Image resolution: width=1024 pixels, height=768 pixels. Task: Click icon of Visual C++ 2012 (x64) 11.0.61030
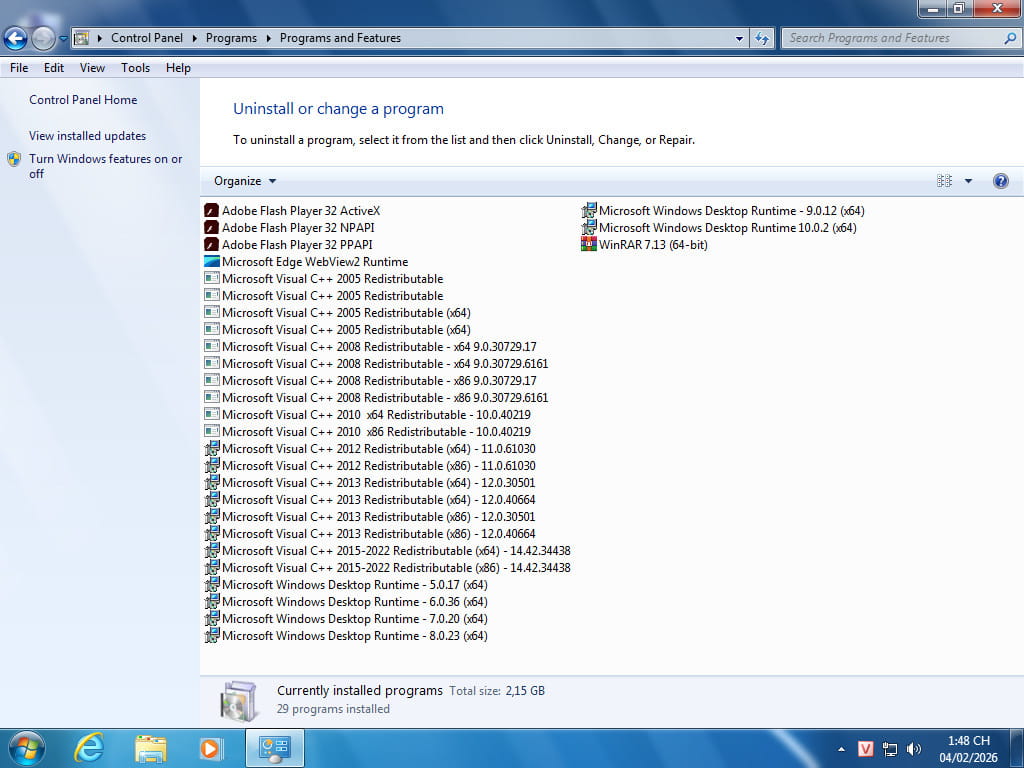212,448
